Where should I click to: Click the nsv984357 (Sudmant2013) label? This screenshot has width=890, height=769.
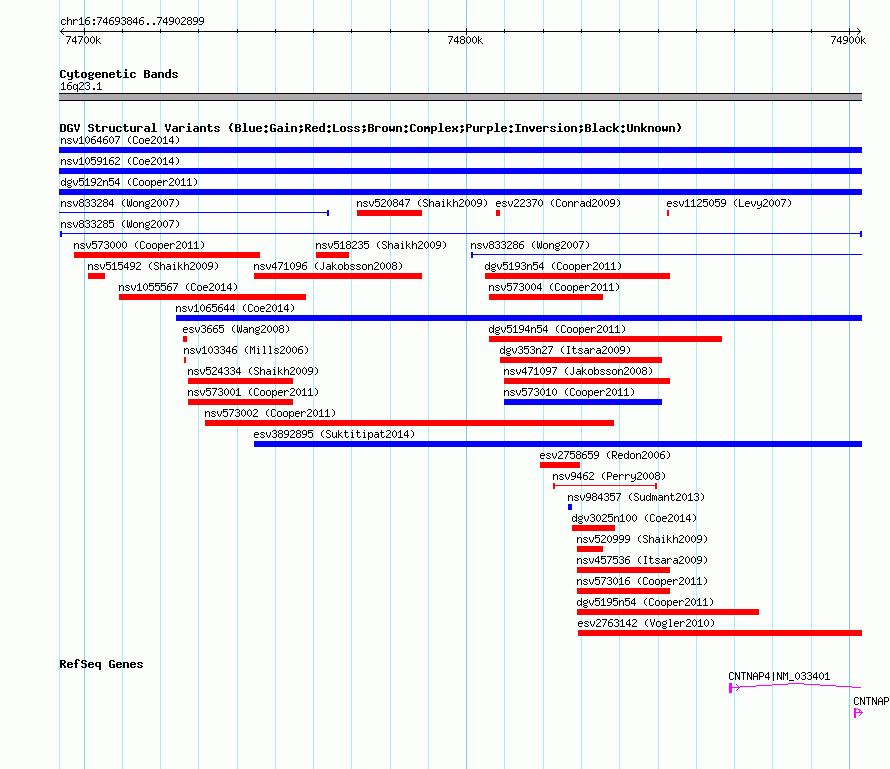(636, 497)
